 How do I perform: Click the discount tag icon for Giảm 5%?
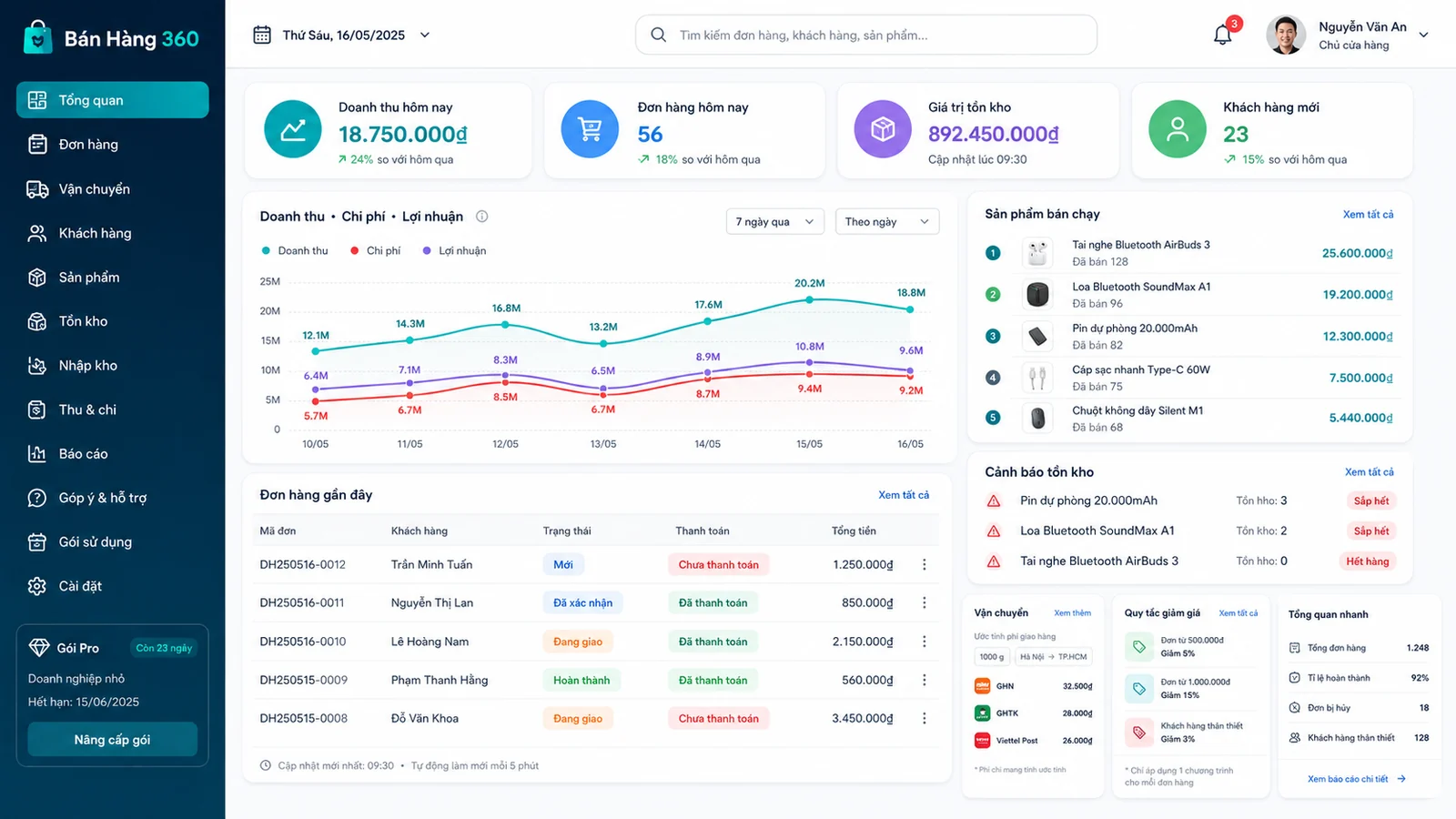tap(1138, 647)
